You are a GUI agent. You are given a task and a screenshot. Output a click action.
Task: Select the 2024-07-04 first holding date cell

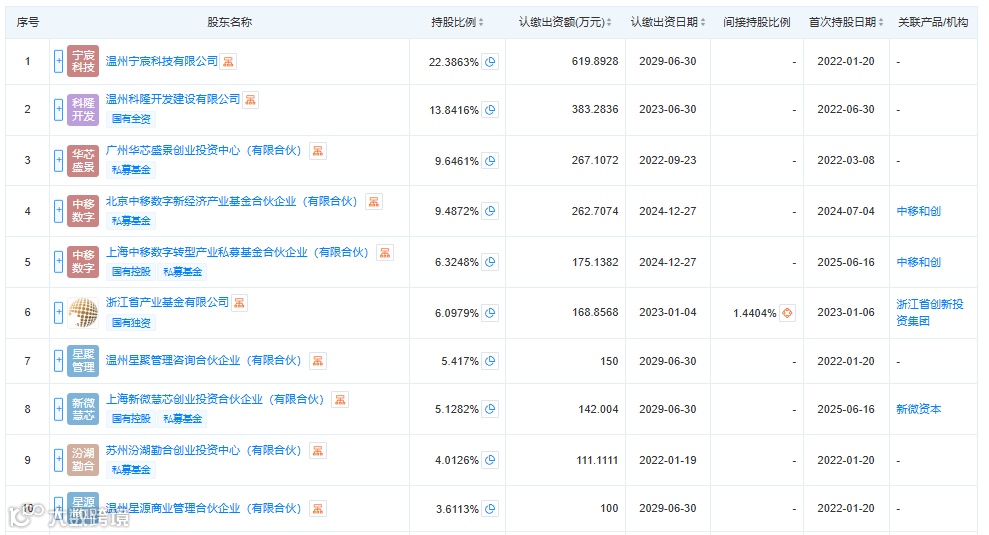[x=846, y=211]
